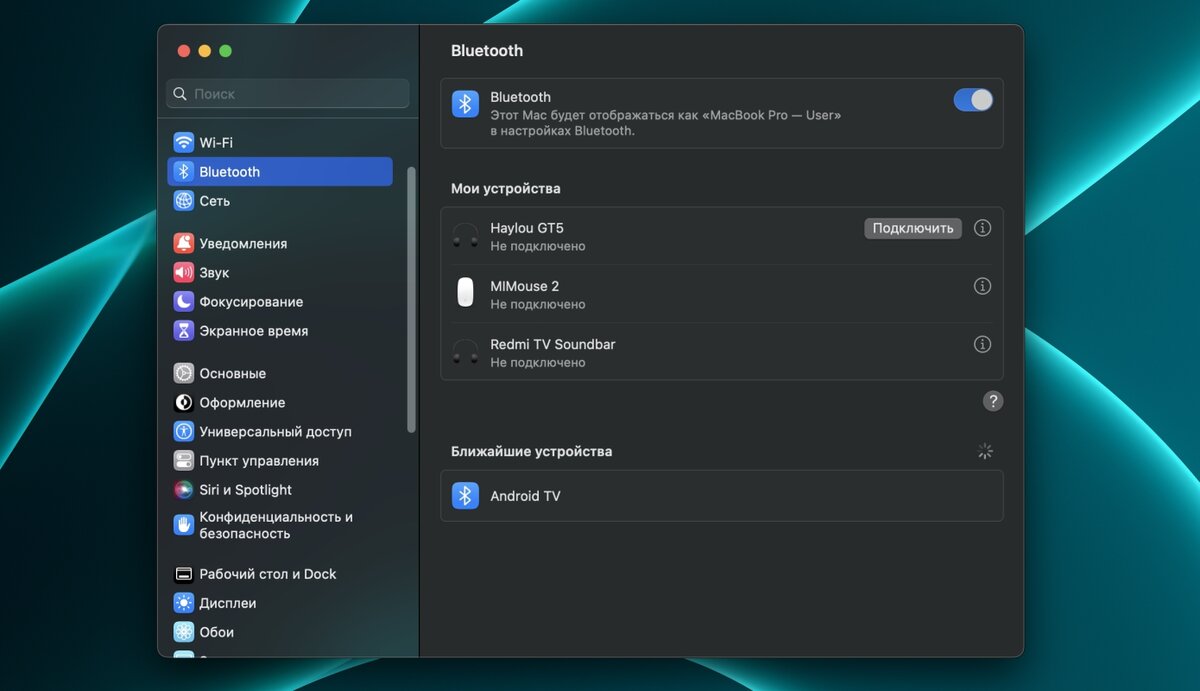Click the Основные gear icon

(183, 373)
